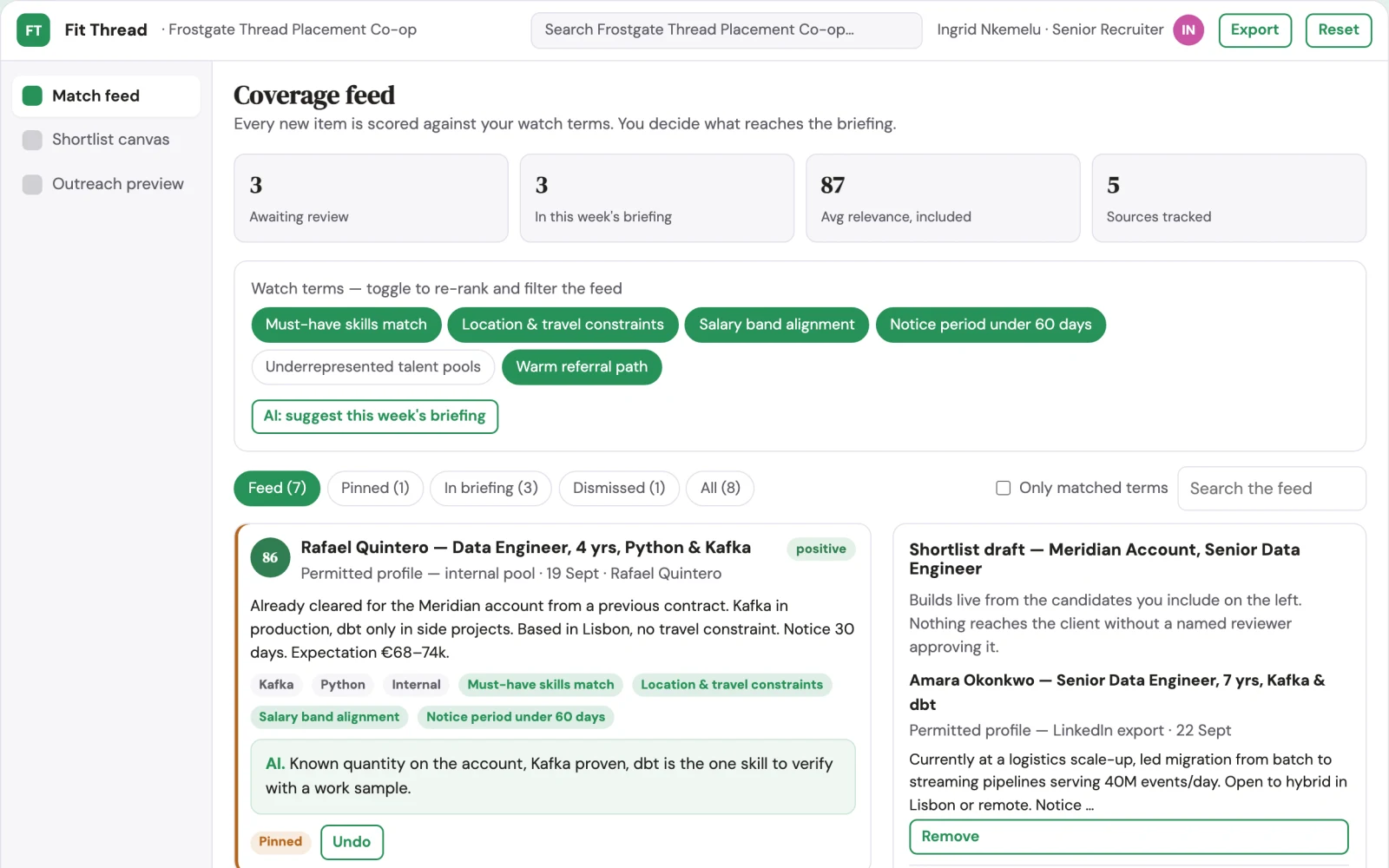Click the Reset button
This screenshot has height=868, width=1389.
point(1338,30)
